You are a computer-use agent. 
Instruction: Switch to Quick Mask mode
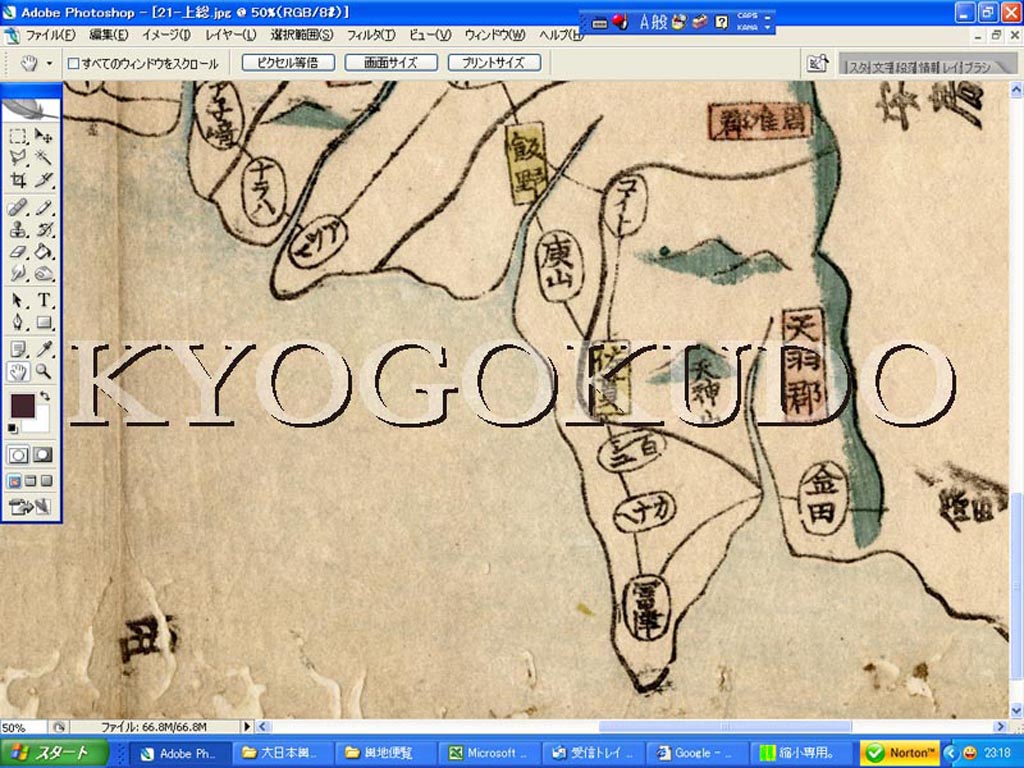[43, 455]
